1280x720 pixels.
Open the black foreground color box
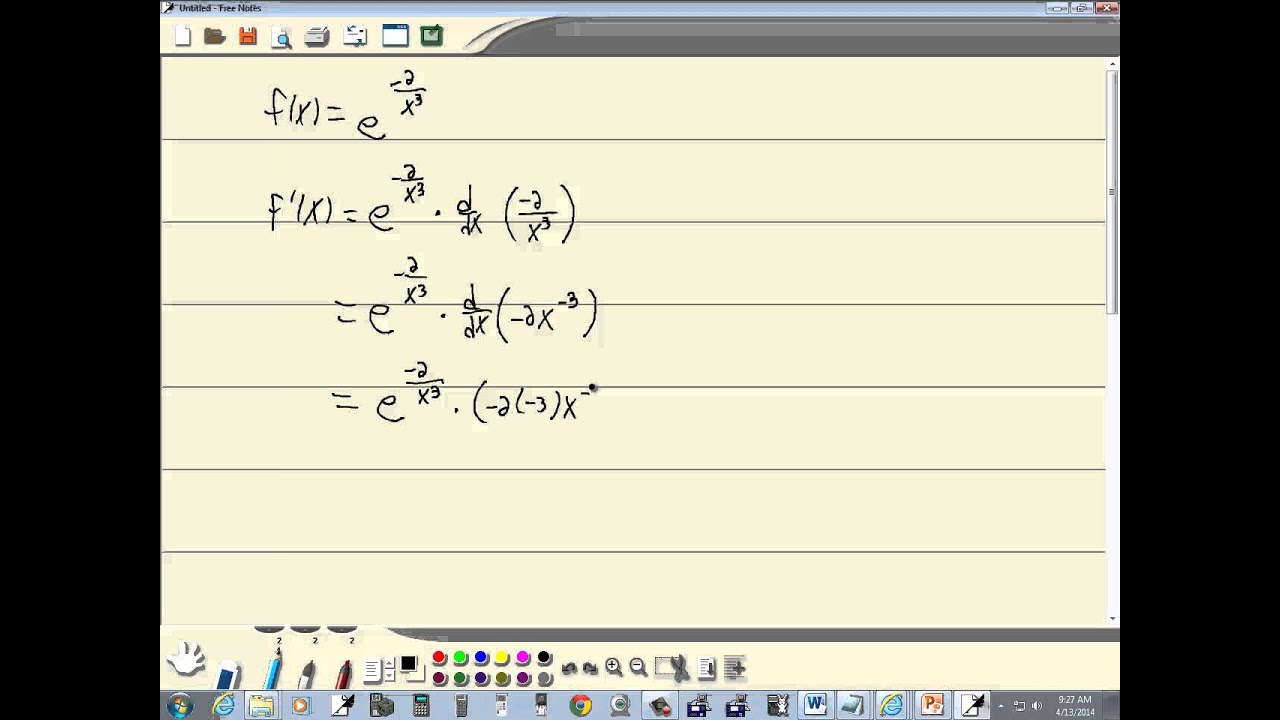(x=408, y=663)
